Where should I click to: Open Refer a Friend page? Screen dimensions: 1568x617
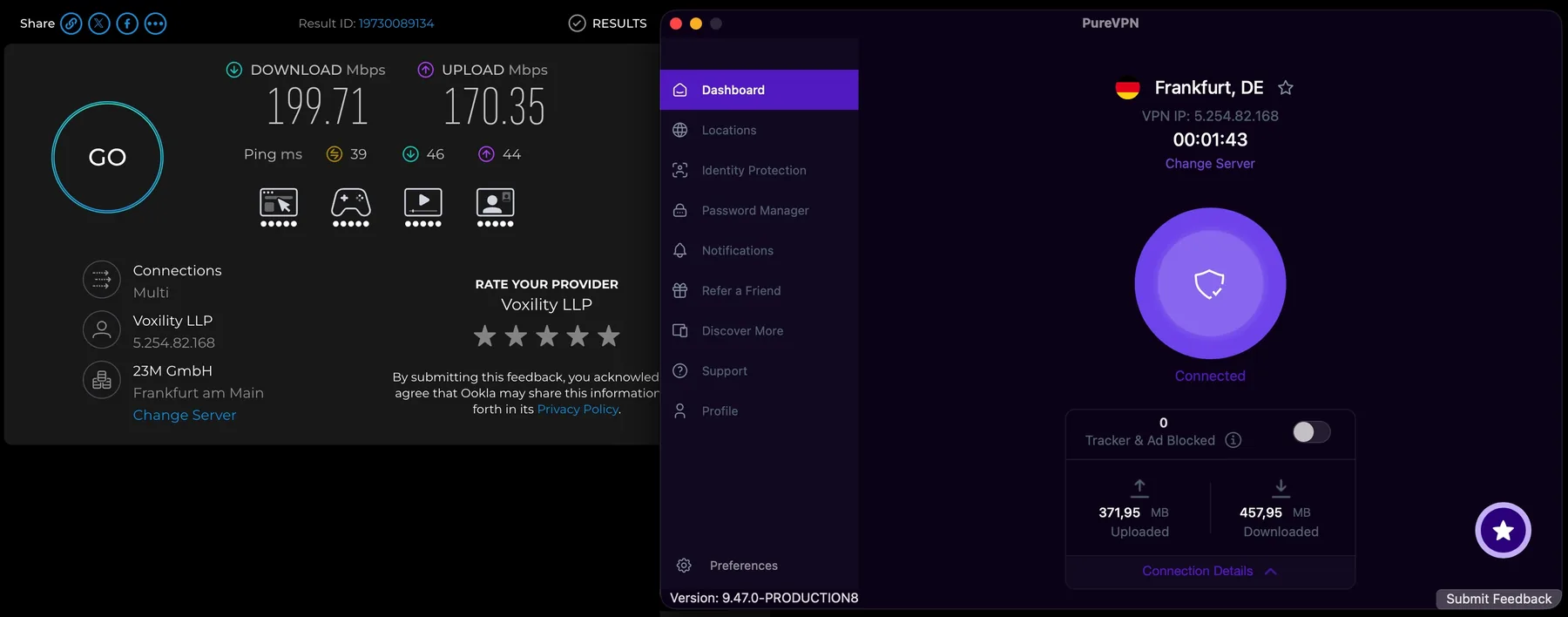[759, 290]
